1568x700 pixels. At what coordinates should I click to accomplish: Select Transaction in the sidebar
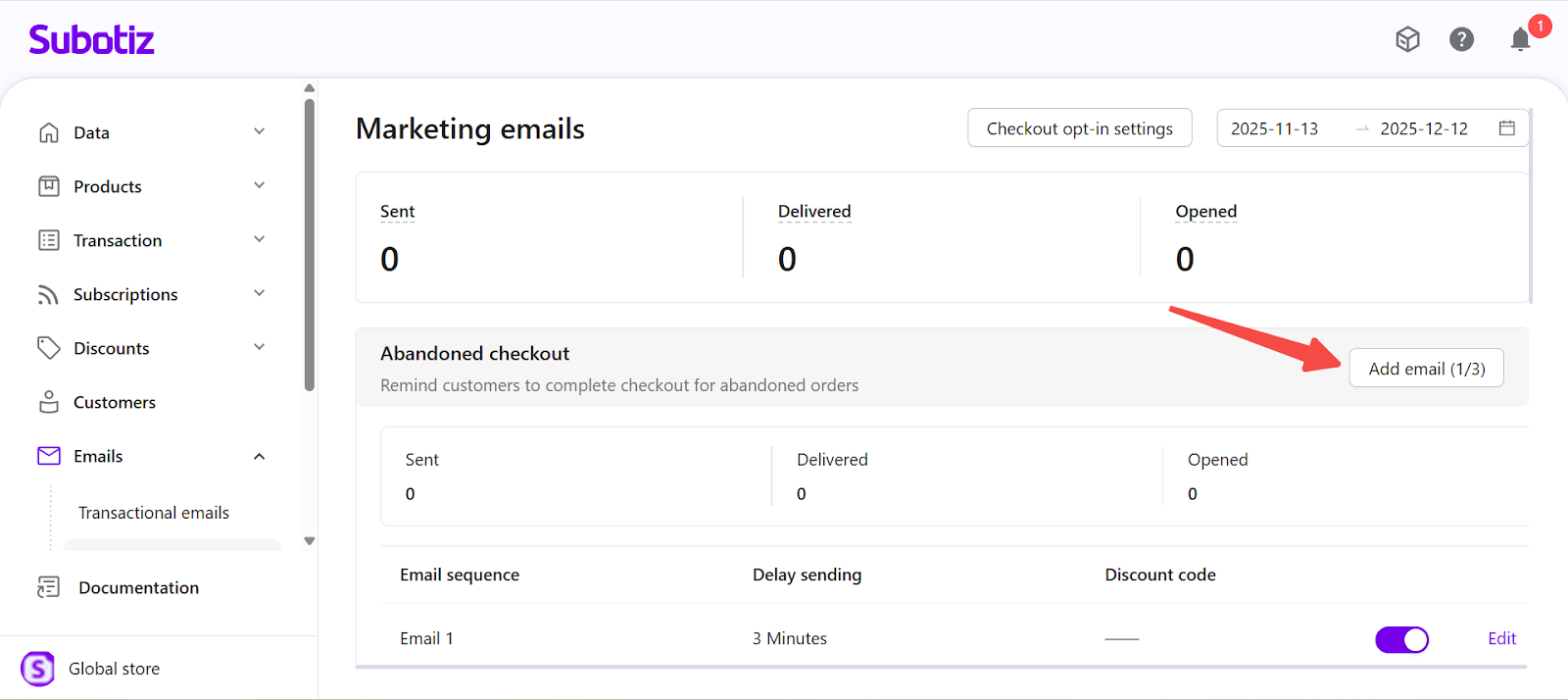pos(118,240)
